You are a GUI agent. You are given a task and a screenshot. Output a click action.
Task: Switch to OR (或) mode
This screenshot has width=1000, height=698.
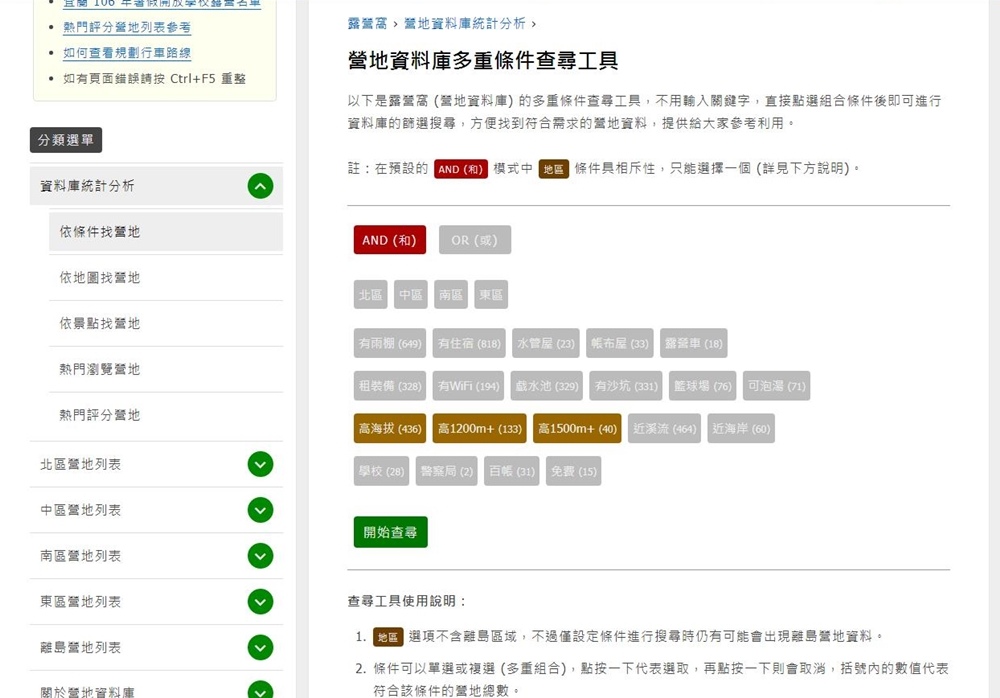pyautogui.click(x=474, y=240)
